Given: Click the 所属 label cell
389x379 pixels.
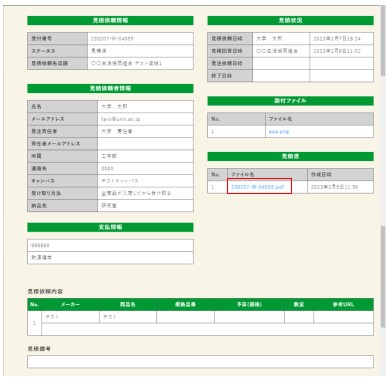Looking at the screenshot, I should pyautogui.click(x=63, y=156).
